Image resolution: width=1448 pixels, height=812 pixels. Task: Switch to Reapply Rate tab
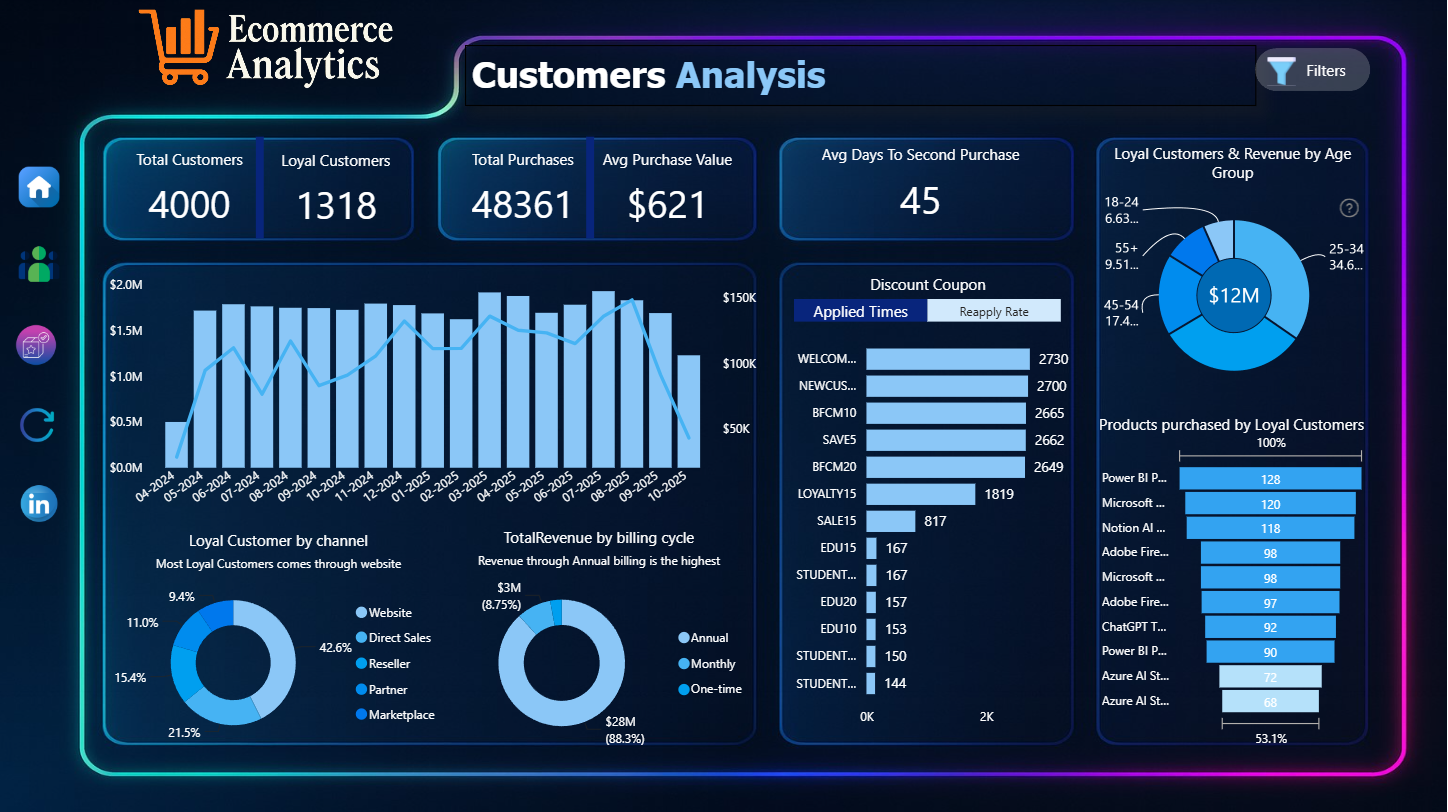[x=994, y=311]
